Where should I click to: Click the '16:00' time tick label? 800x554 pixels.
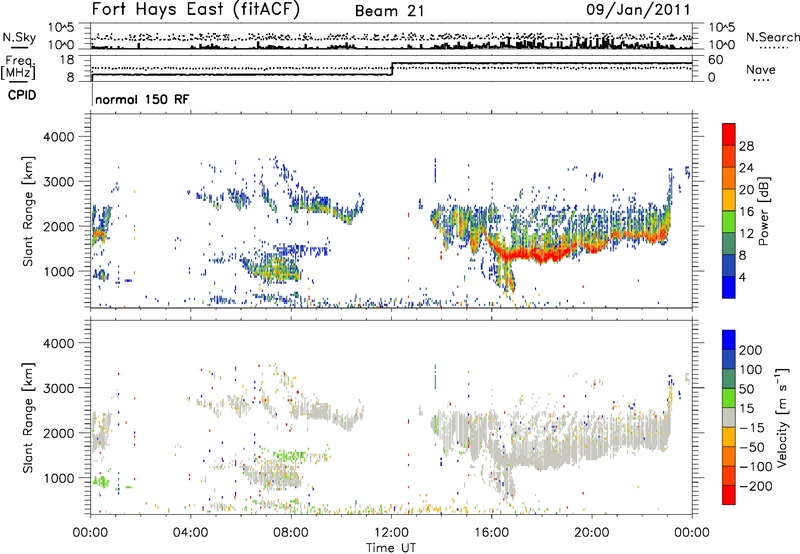tap(491, 533)
